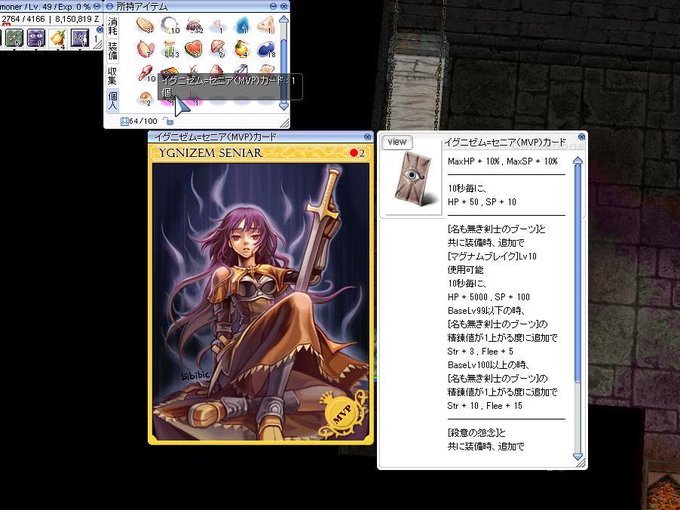Image resolution: width=680 pixels, height=510 pixels.
Task: Click description panel scroll down arrow
Action: (x=578, y=456)
